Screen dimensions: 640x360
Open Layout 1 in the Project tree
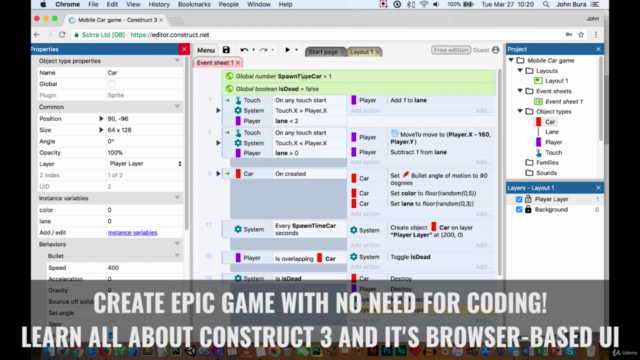coord(556,81)
